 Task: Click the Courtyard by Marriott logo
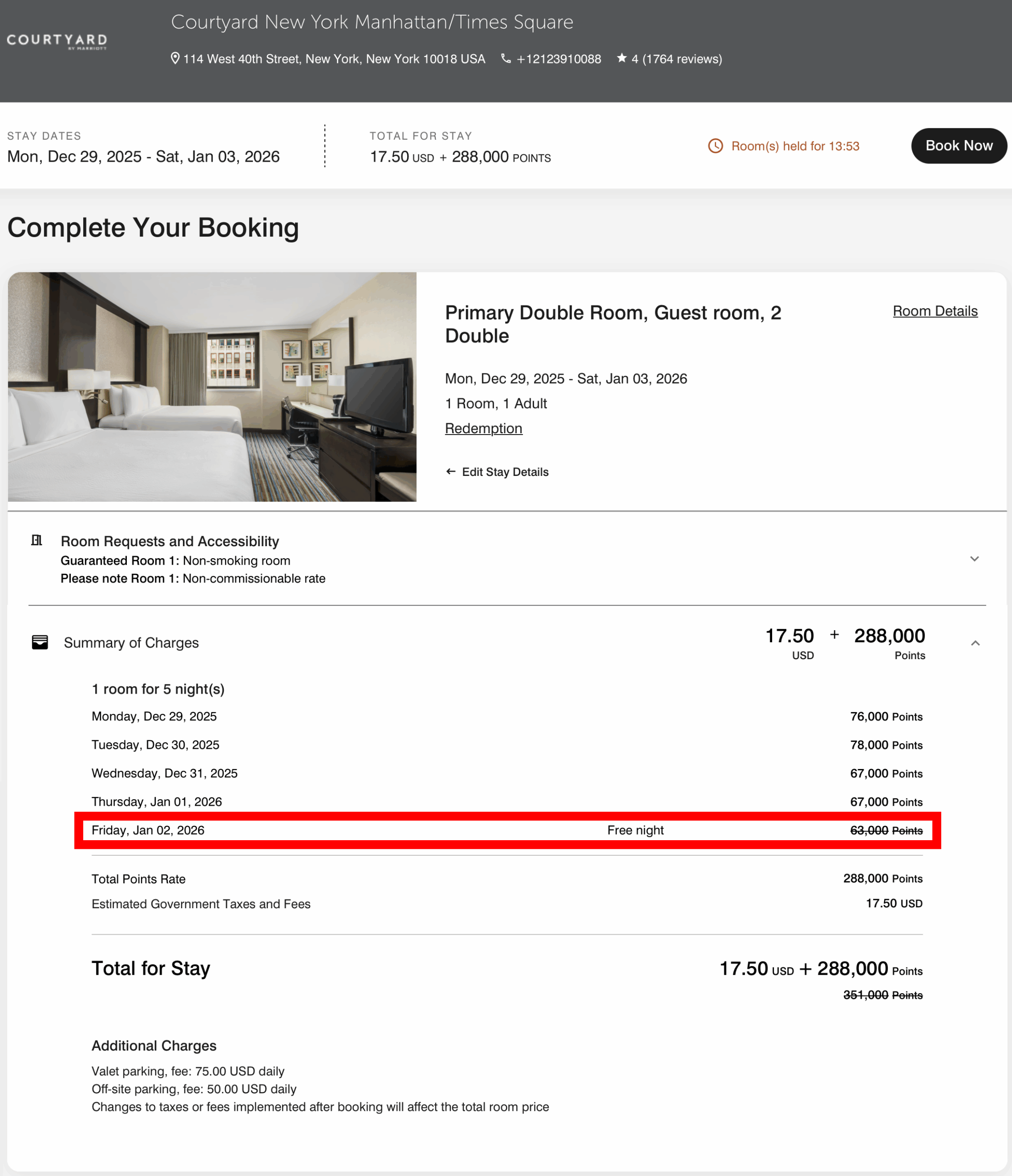(x=57, y=41)
